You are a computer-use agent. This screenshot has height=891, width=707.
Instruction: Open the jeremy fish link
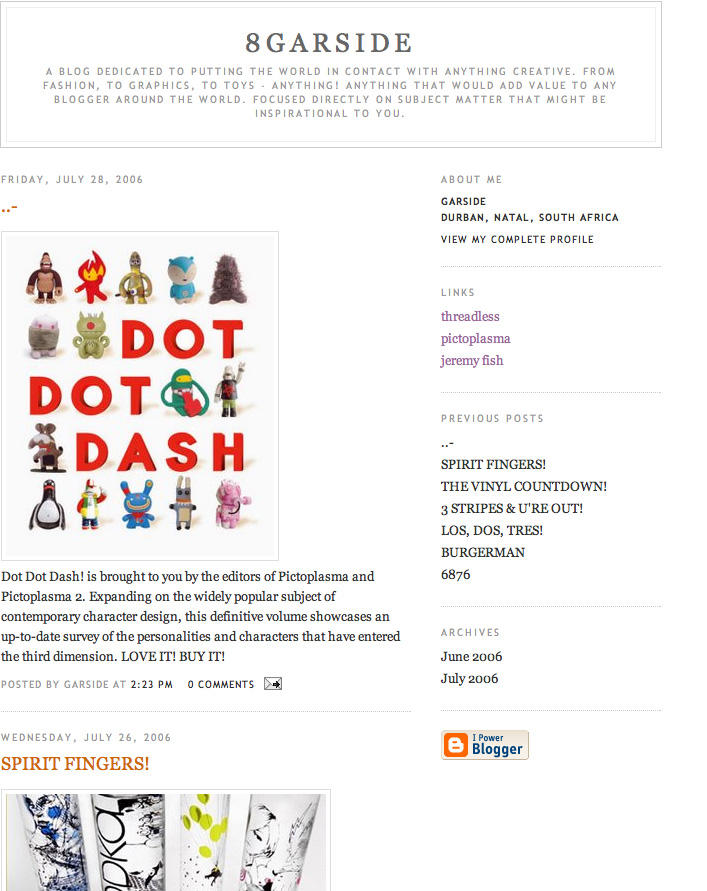472,360
